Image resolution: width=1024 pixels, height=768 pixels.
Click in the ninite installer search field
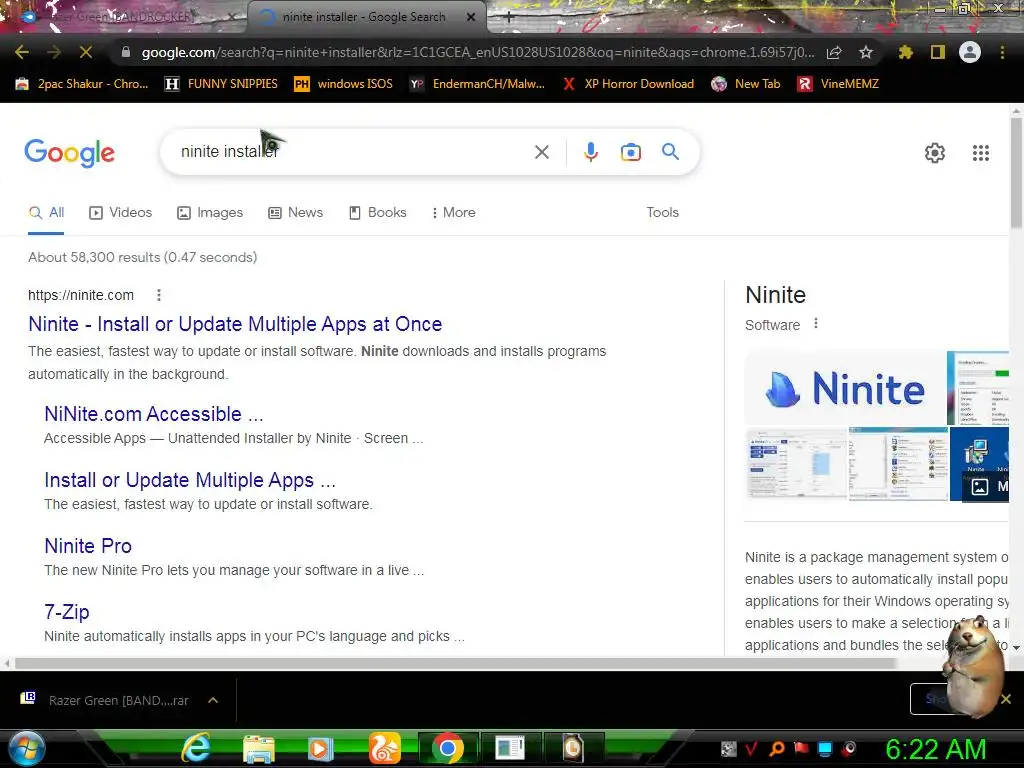click(353, 152)
